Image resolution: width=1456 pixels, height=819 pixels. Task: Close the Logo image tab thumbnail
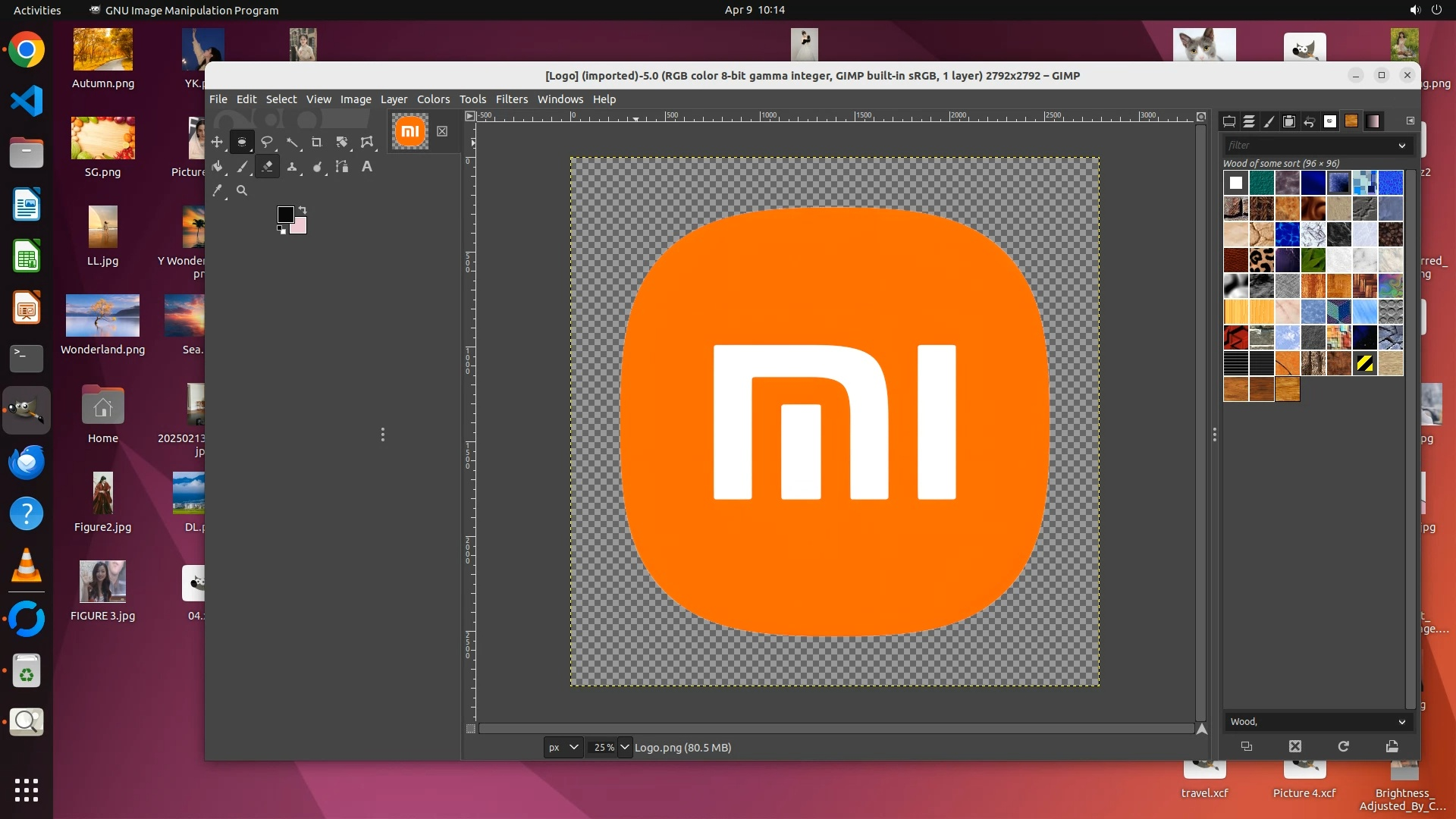(442, 131)
